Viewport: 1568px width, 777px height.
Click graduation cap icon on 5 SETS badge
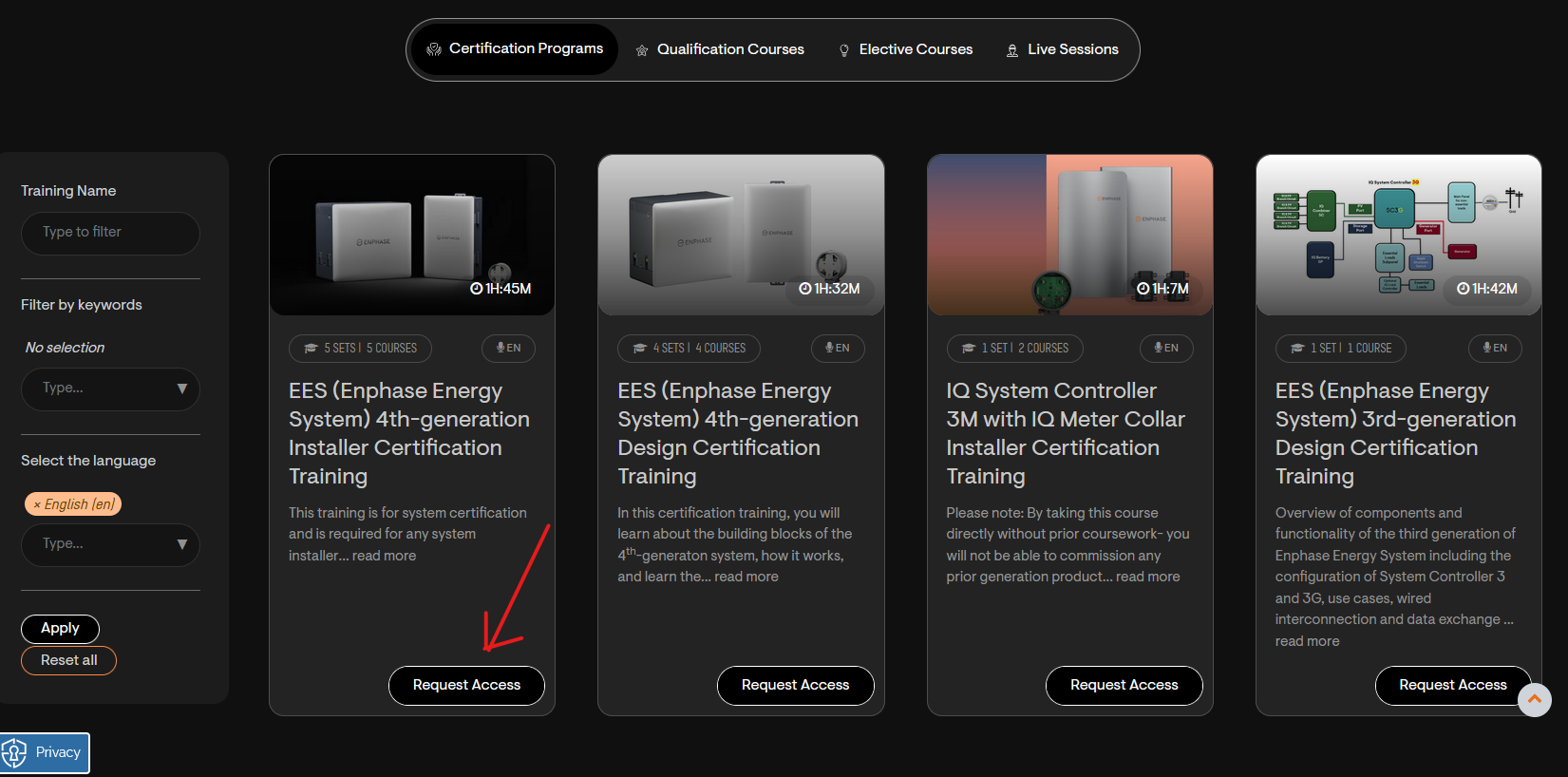click(311, 349)
